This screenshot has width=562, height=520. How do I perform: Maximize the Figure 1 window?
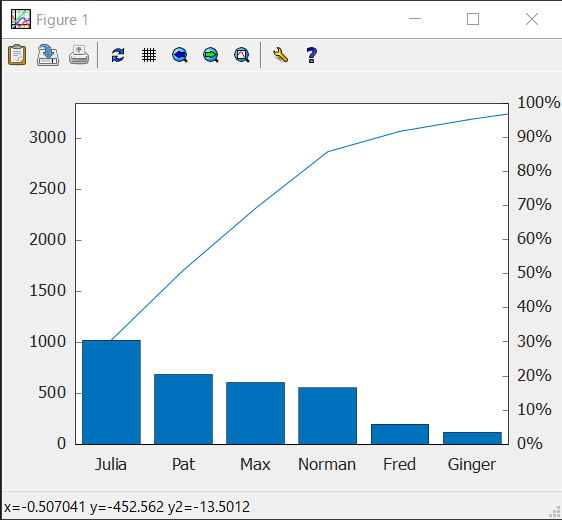pos(473,19)
